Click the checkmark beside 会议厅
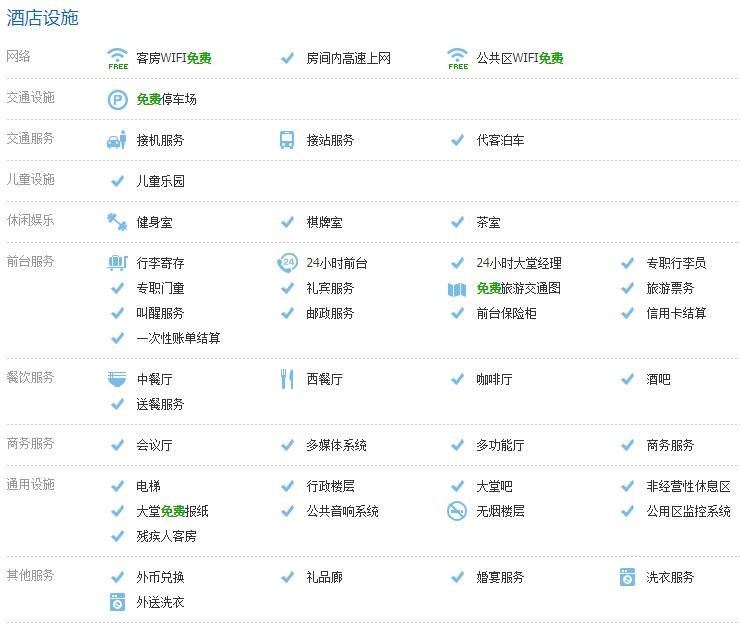This screenshot has height=629, width=740. 117,445
